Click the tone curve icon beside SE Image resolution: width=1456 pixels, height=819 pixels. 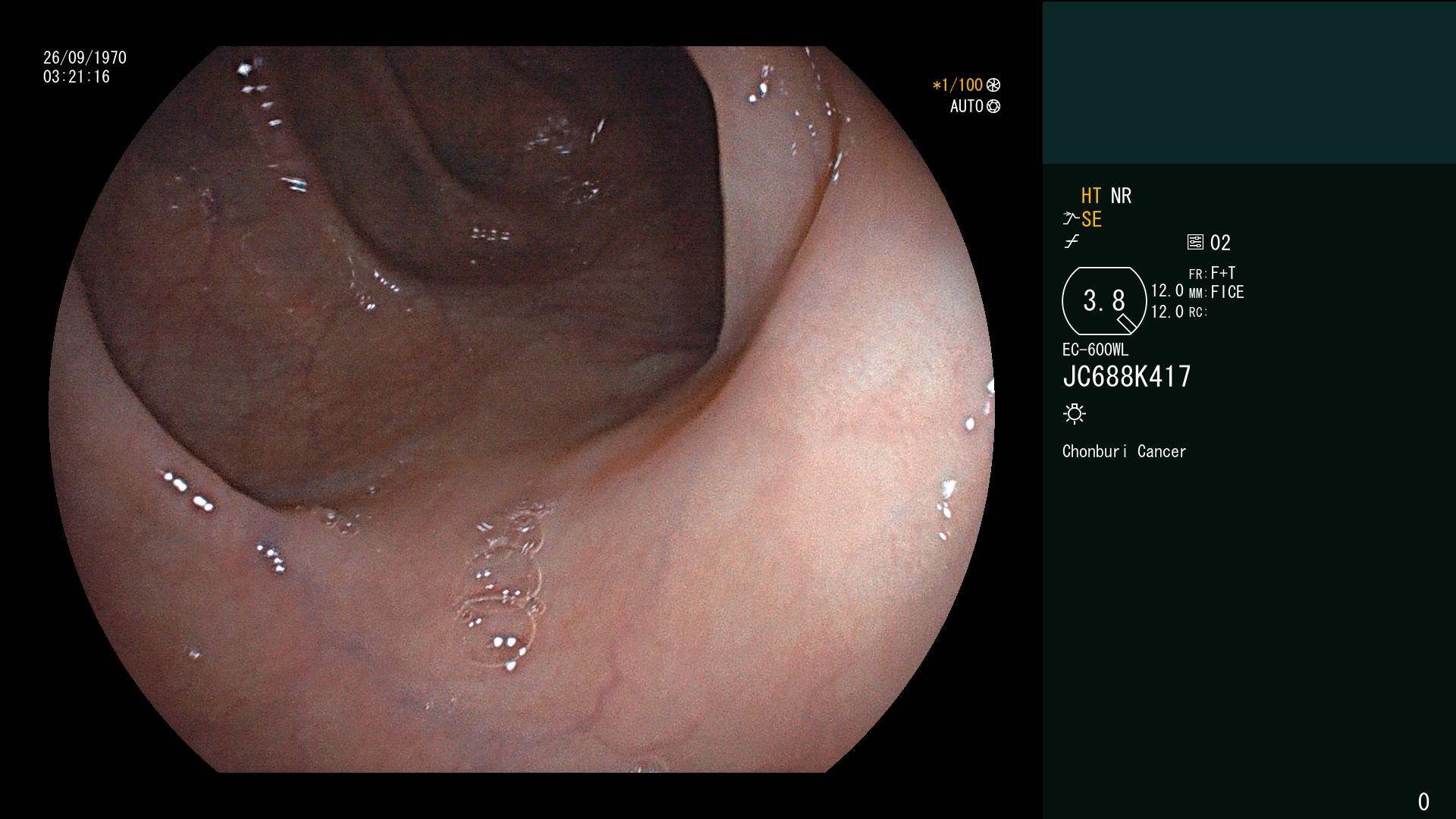point(1070,219)
